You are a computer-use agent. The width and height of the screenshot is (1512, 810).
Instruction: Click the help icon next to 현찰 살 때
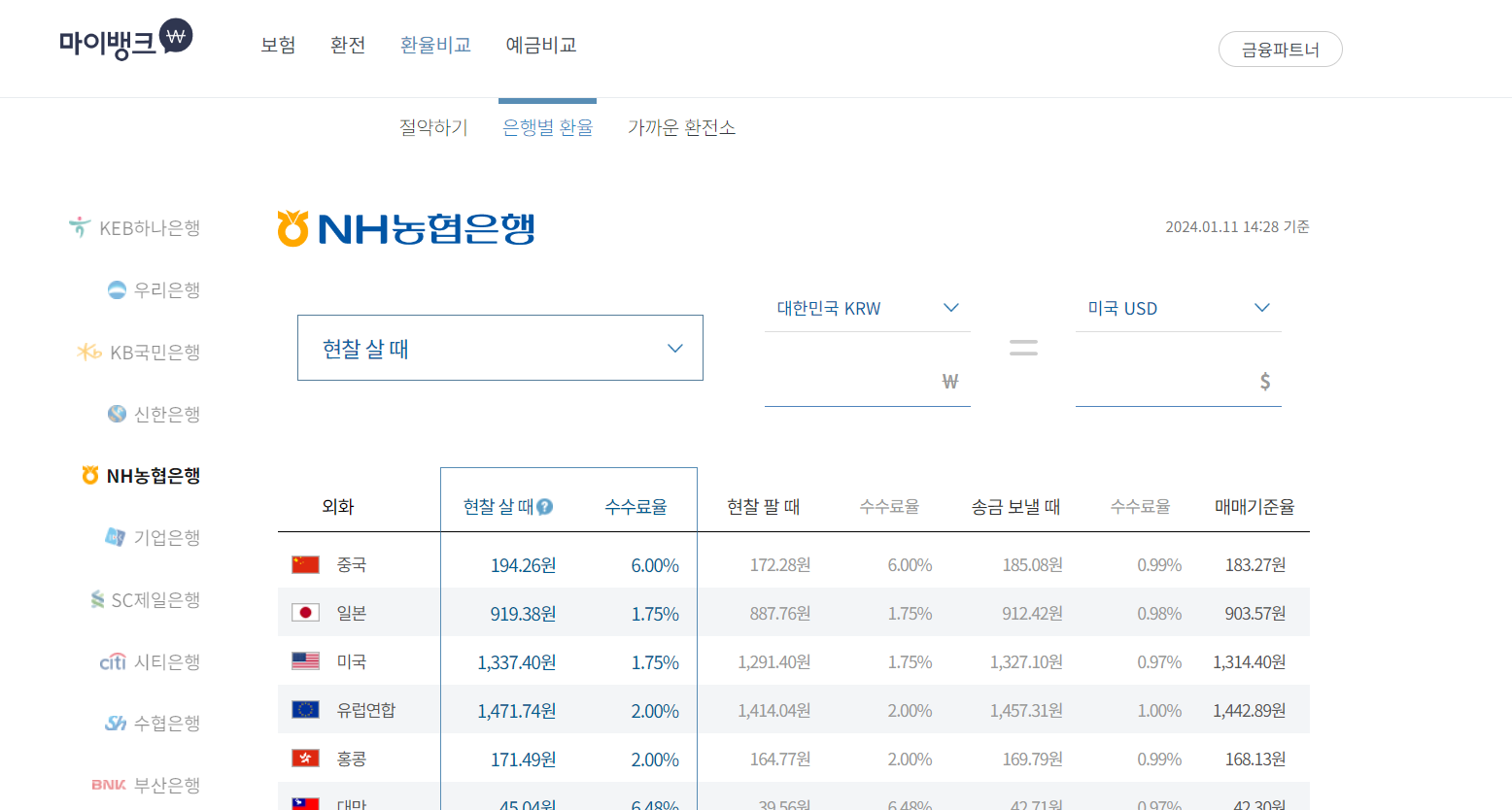pyautogui.click(x=545, y=507)
